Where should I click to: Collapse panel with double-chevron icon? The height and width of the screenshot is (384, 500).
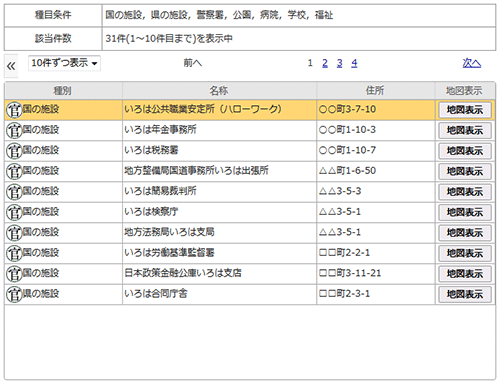coord(11,66)
